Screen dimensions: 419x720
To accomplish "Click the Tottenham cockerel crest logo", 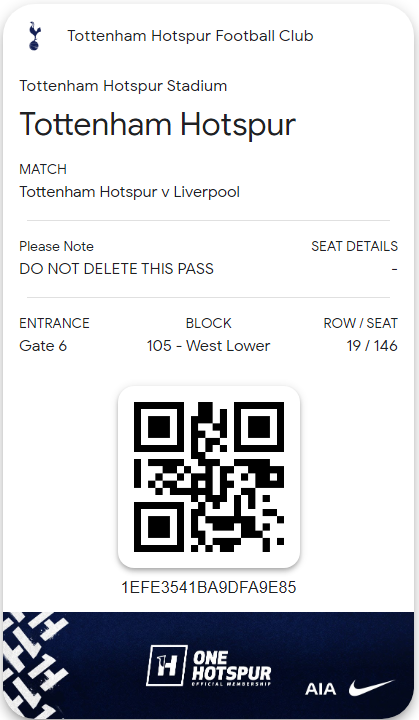I will tap(34, 36).
